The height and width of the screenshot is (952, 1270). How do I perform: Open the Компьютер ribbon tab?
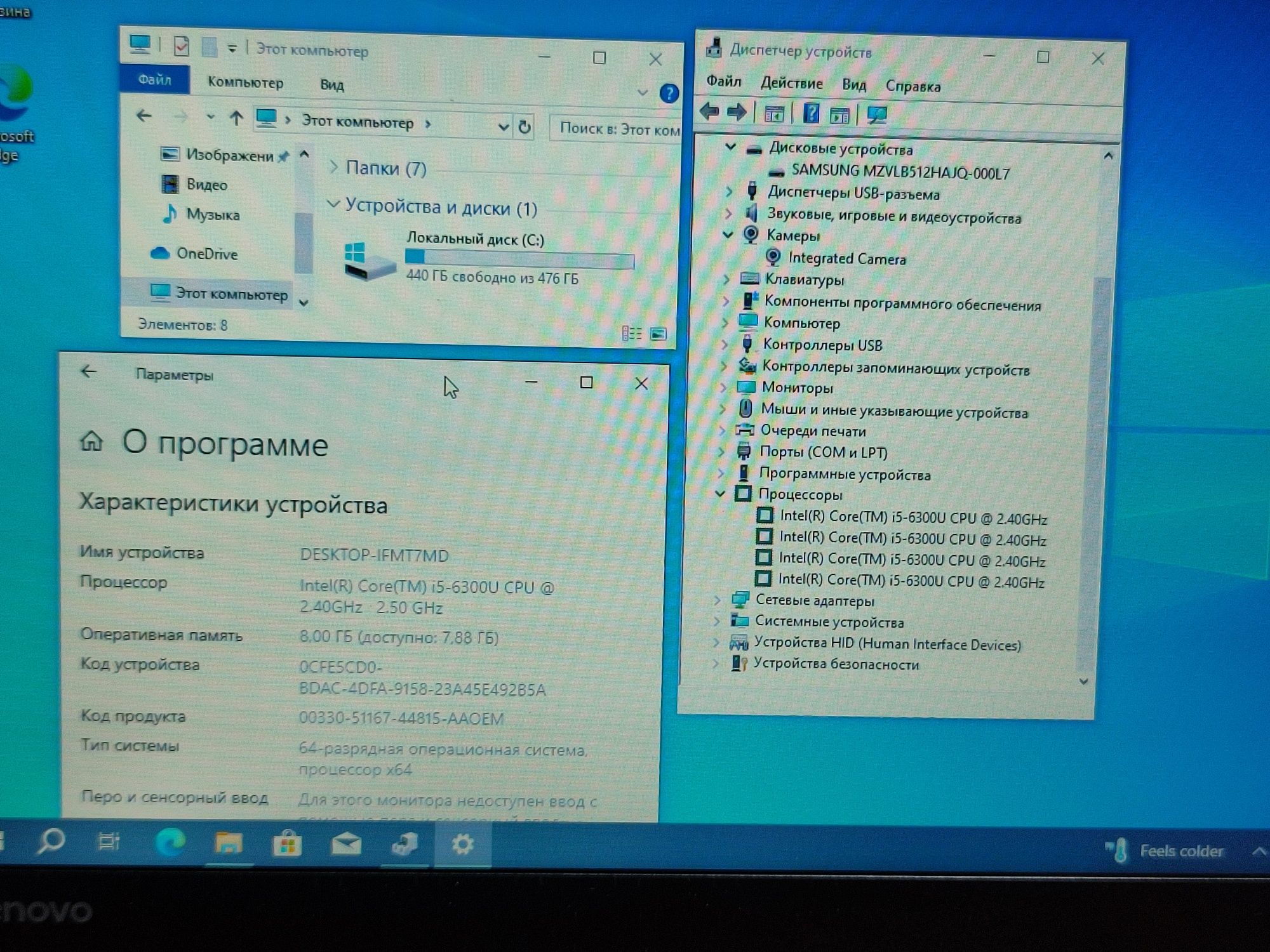tap(245, 83)
